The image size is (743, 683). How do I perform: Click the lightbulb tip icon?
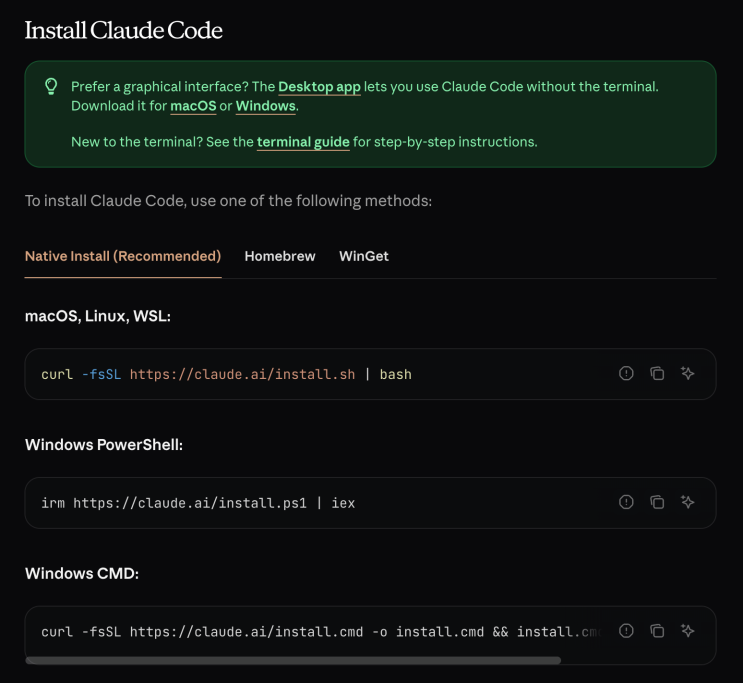click(x=51, y=86)
